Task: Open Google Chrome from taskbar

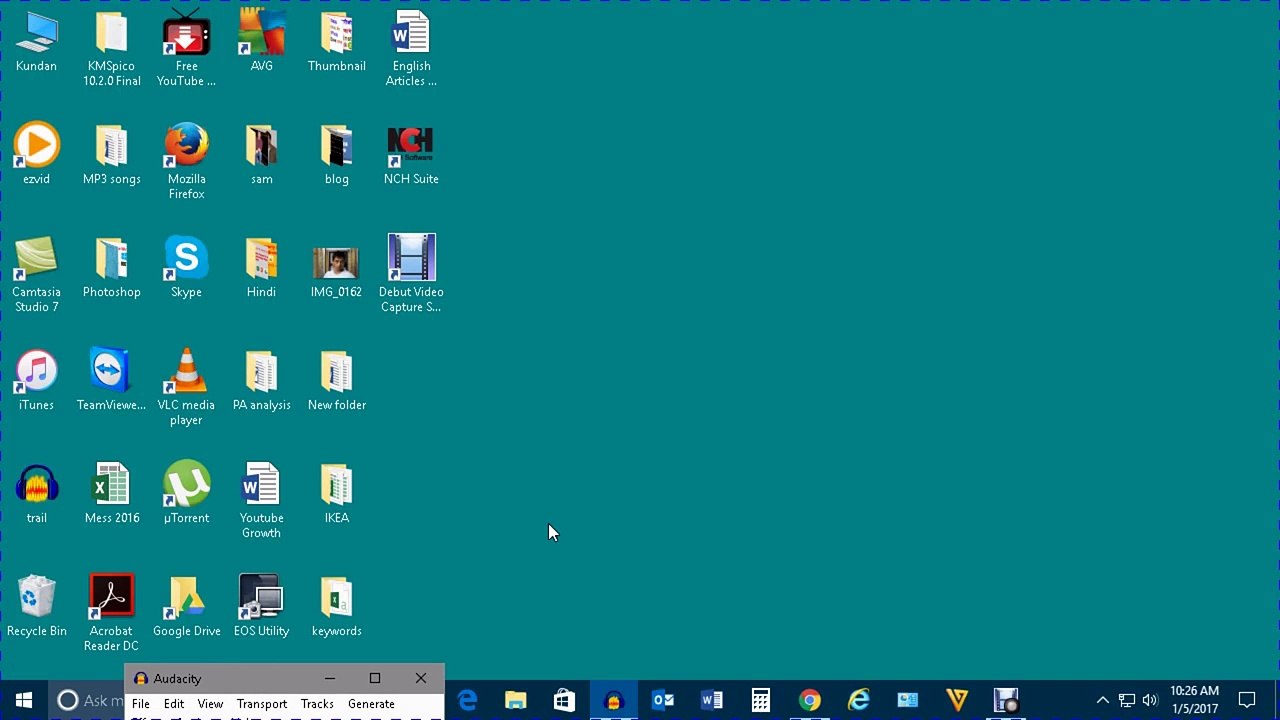Action: click(810, 700)
